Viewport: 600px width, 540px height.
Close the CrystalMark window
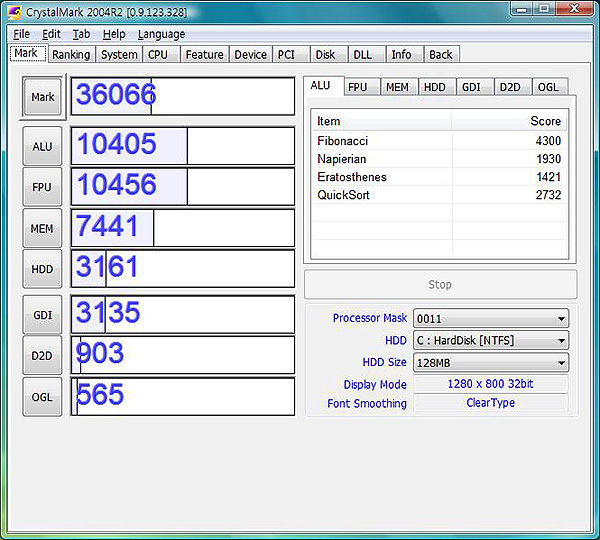point(573,9)
